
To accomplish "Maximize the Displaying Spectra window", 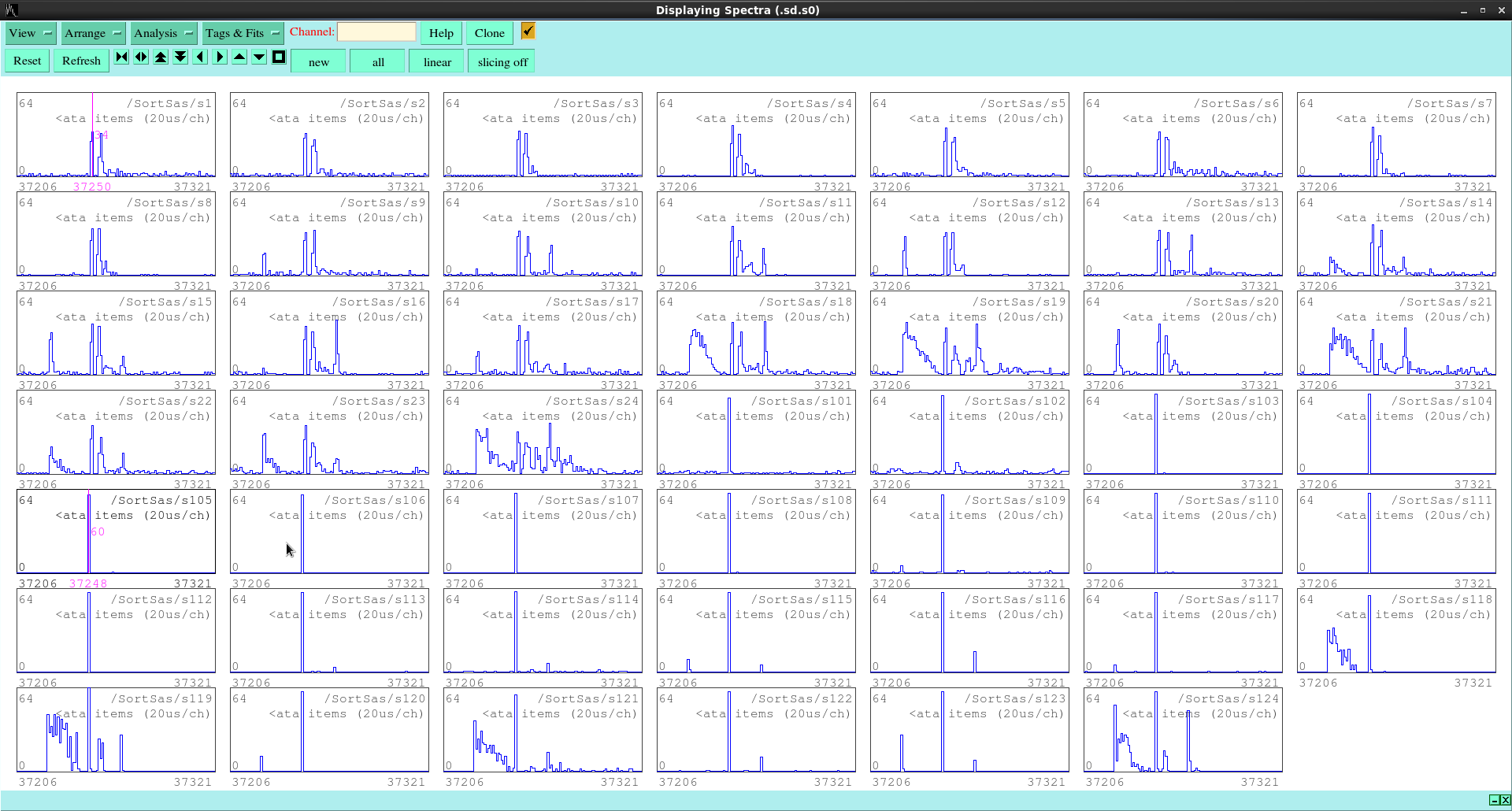I will tap(1482, 10).
